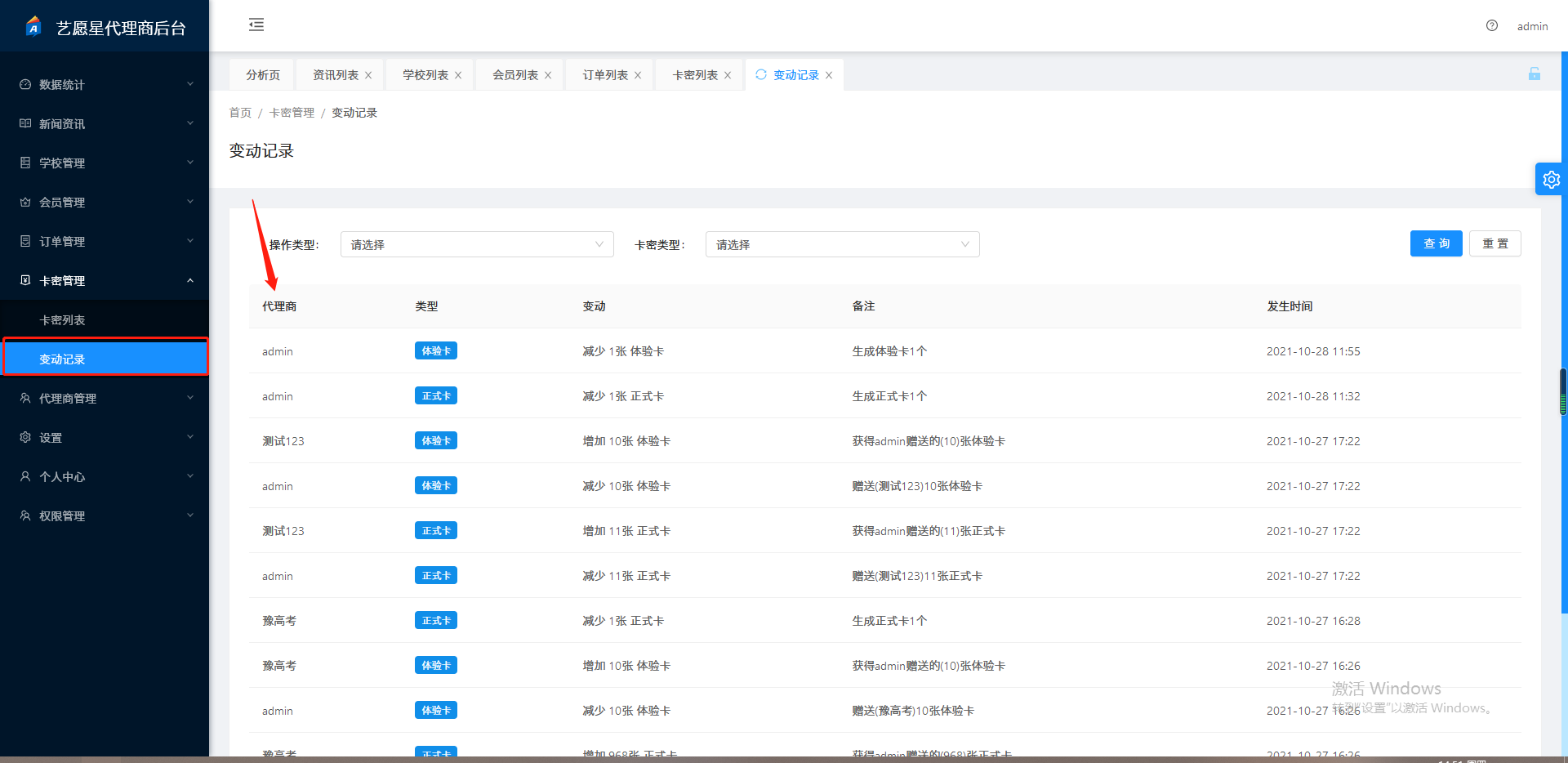
Task: Click the 备注 column header
Action: pos(863,306)
